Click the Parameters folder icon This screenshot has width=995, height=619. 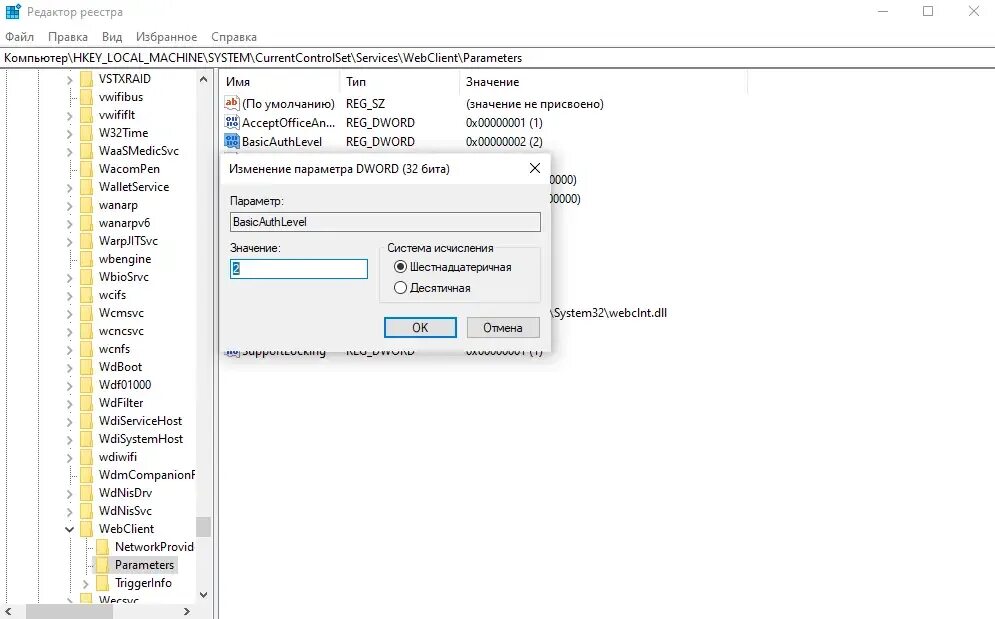(103, 564)
